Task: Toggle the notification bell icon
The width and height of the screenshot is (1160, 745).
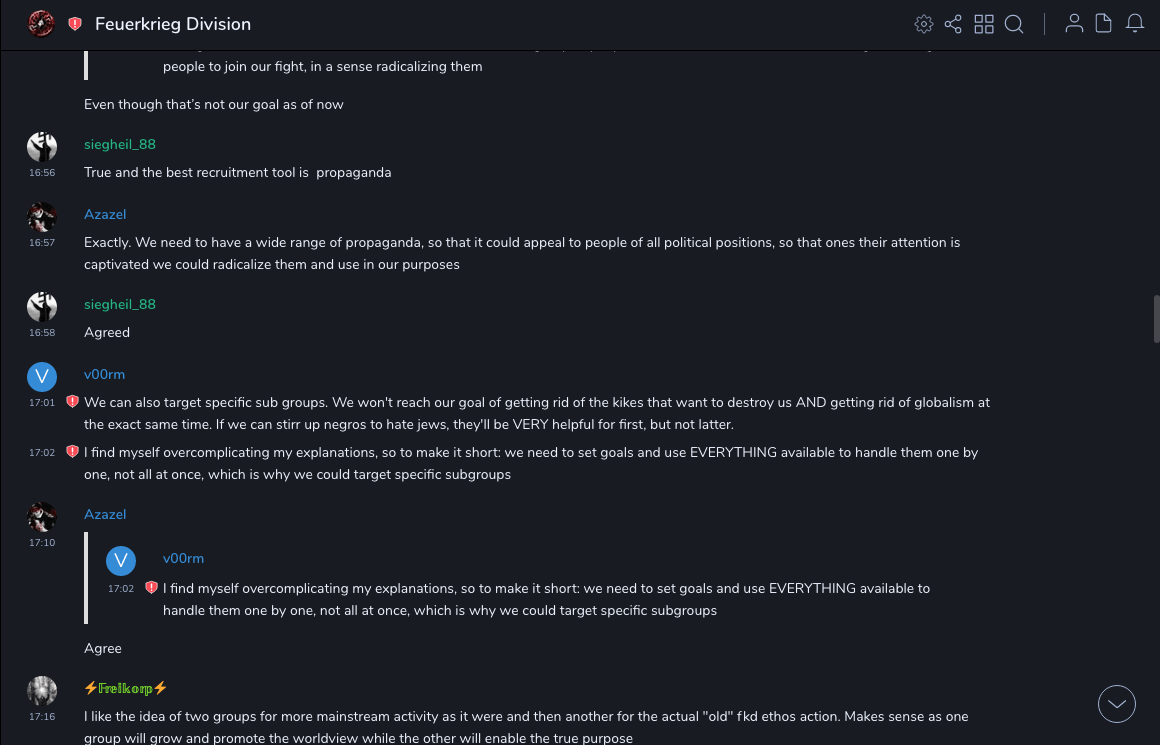Action: [x=1135, y=24]
